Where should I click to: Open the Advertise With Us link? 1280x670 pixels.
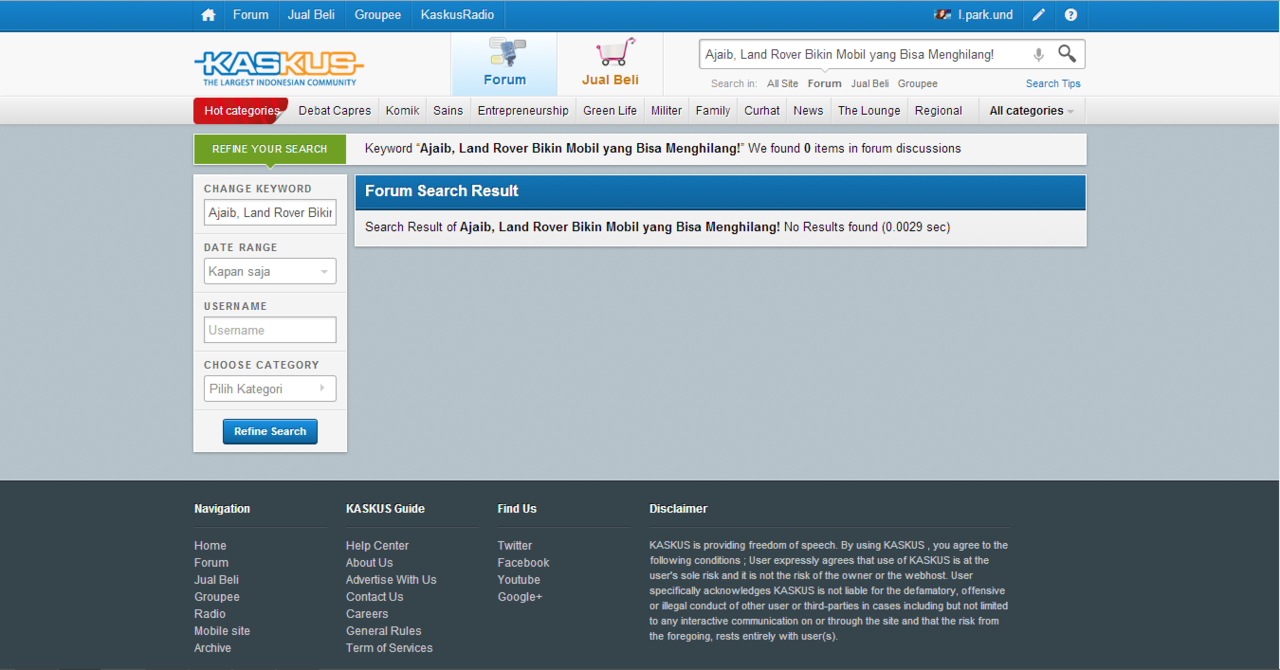point(391,580)
